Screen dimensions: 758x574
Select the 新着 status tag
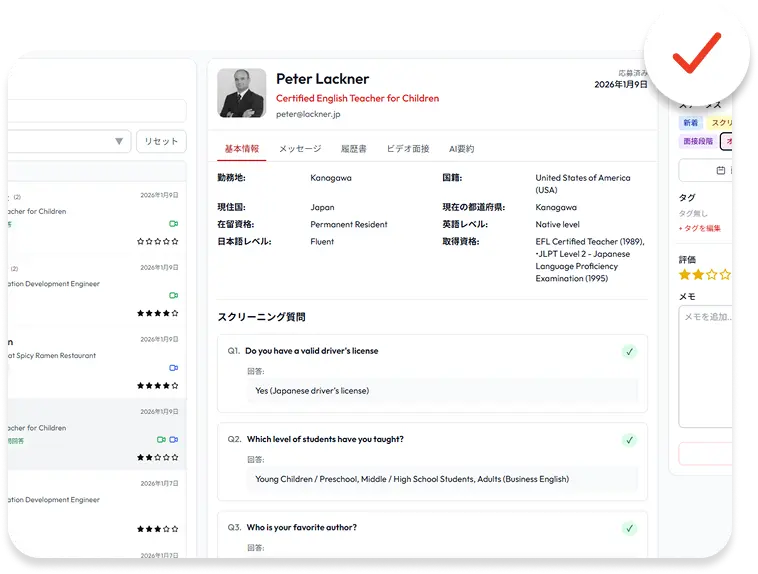[690, 123]
